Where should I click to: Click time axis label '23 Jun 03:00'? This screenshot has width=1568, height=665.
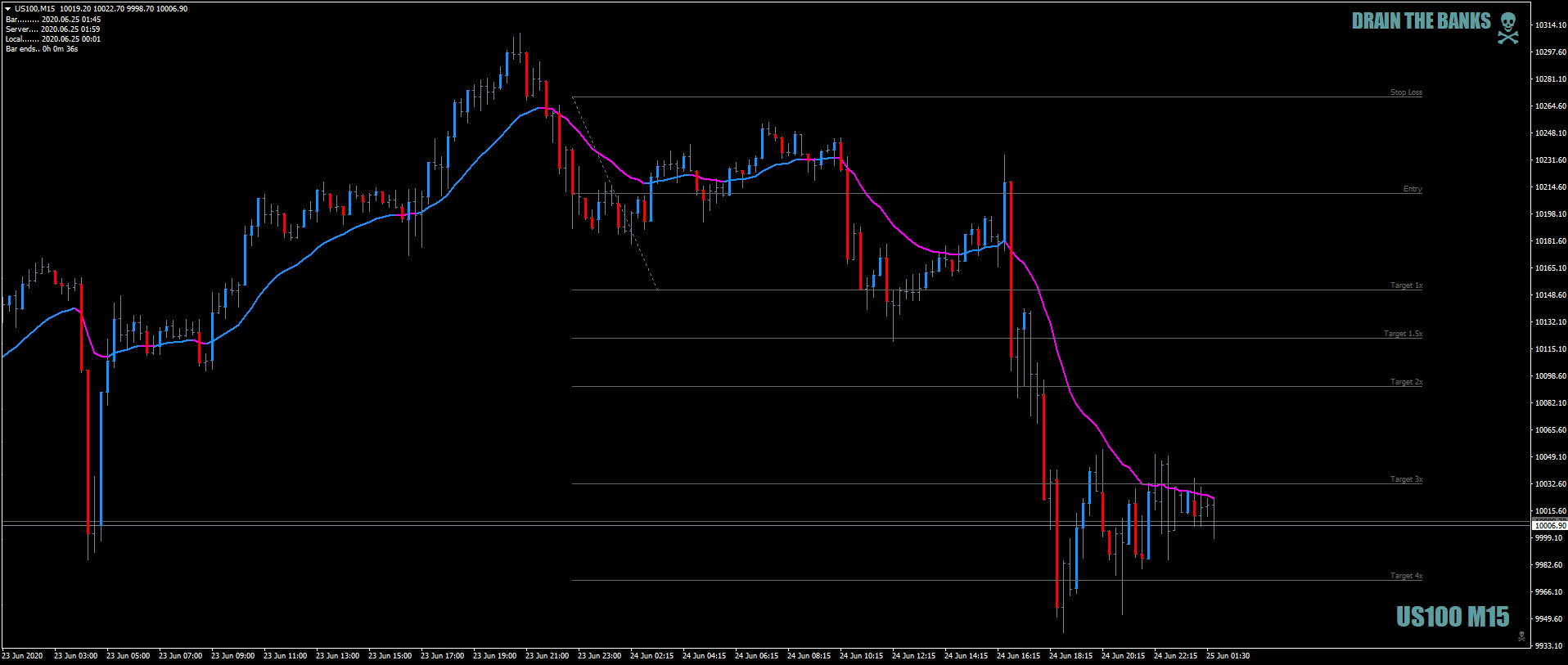click(75, 656)
